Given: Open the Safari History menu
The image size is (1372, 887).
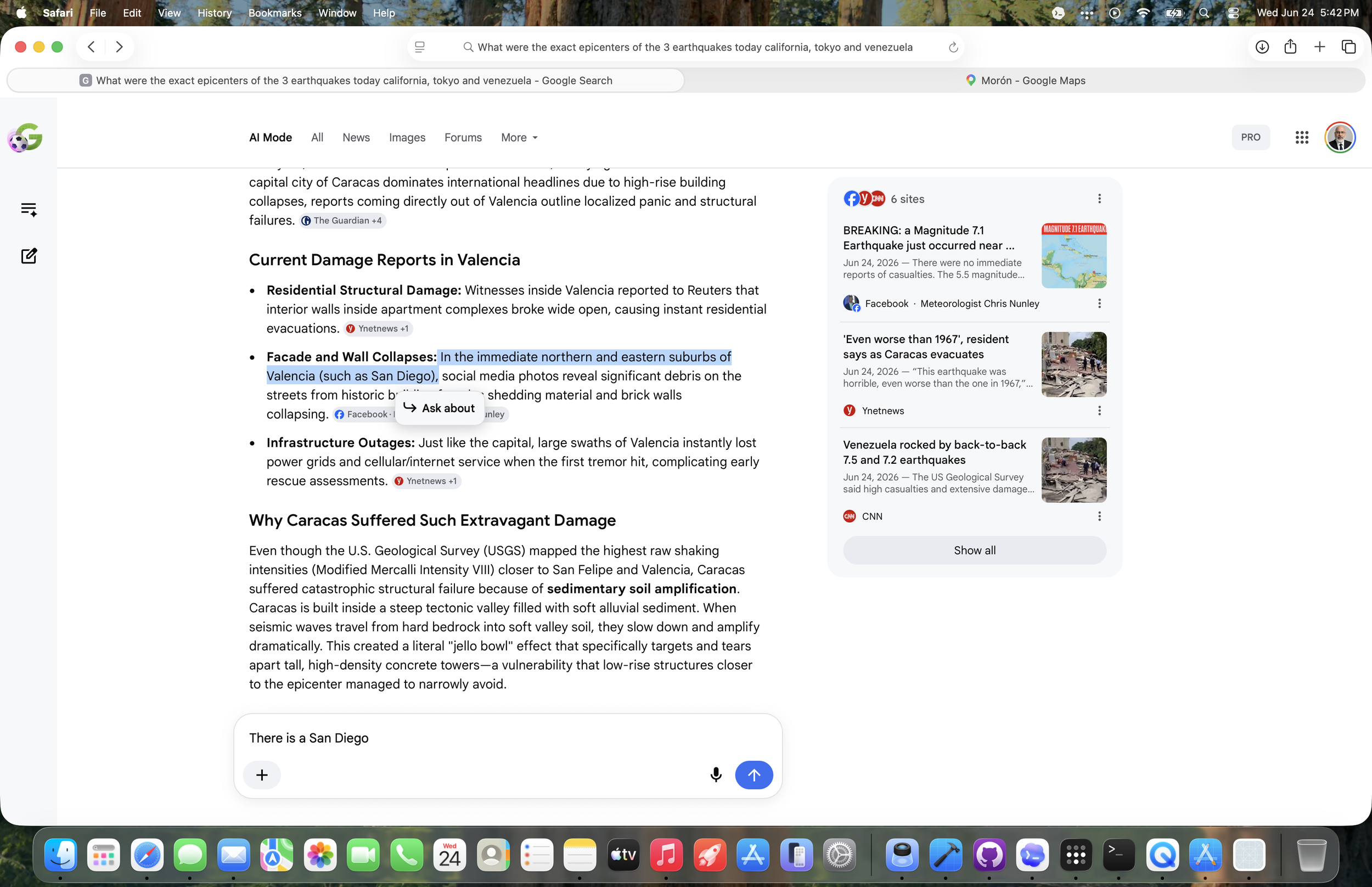Looking at the screenshot, I should [214, 13].
